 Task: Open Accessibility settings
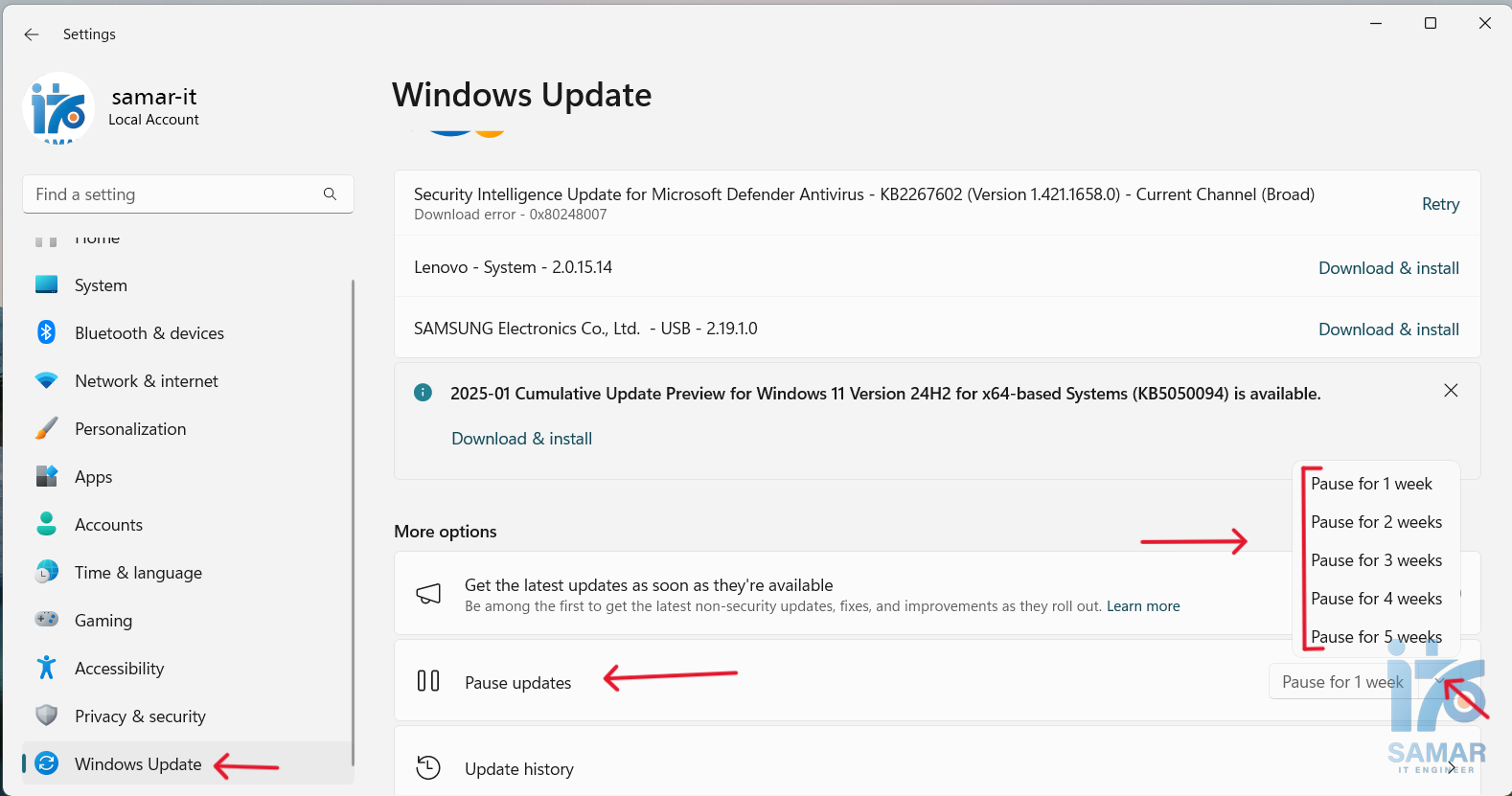tap(119, 669)
